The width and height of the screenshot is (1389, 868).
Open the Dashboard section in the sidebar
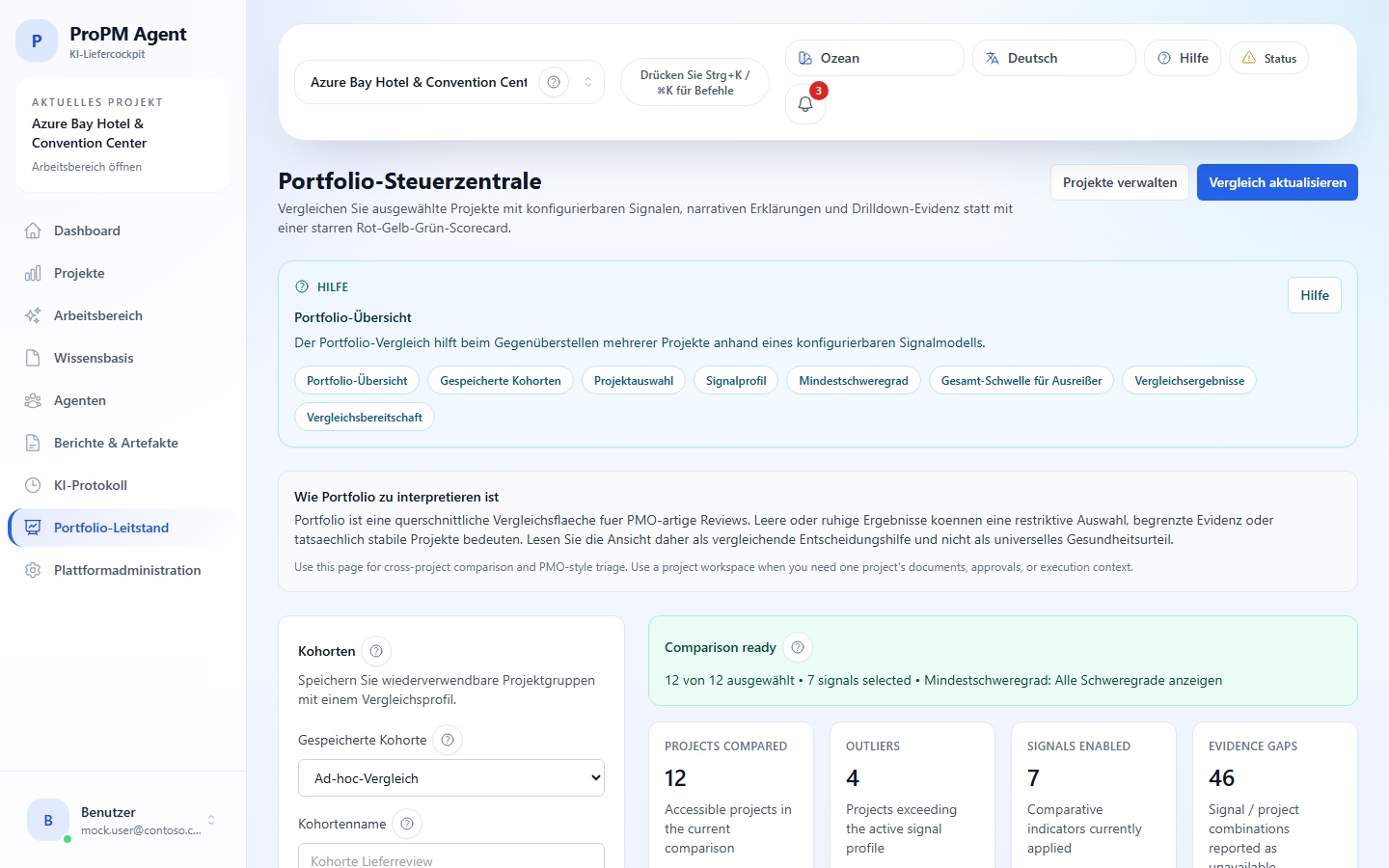[87, 231]
